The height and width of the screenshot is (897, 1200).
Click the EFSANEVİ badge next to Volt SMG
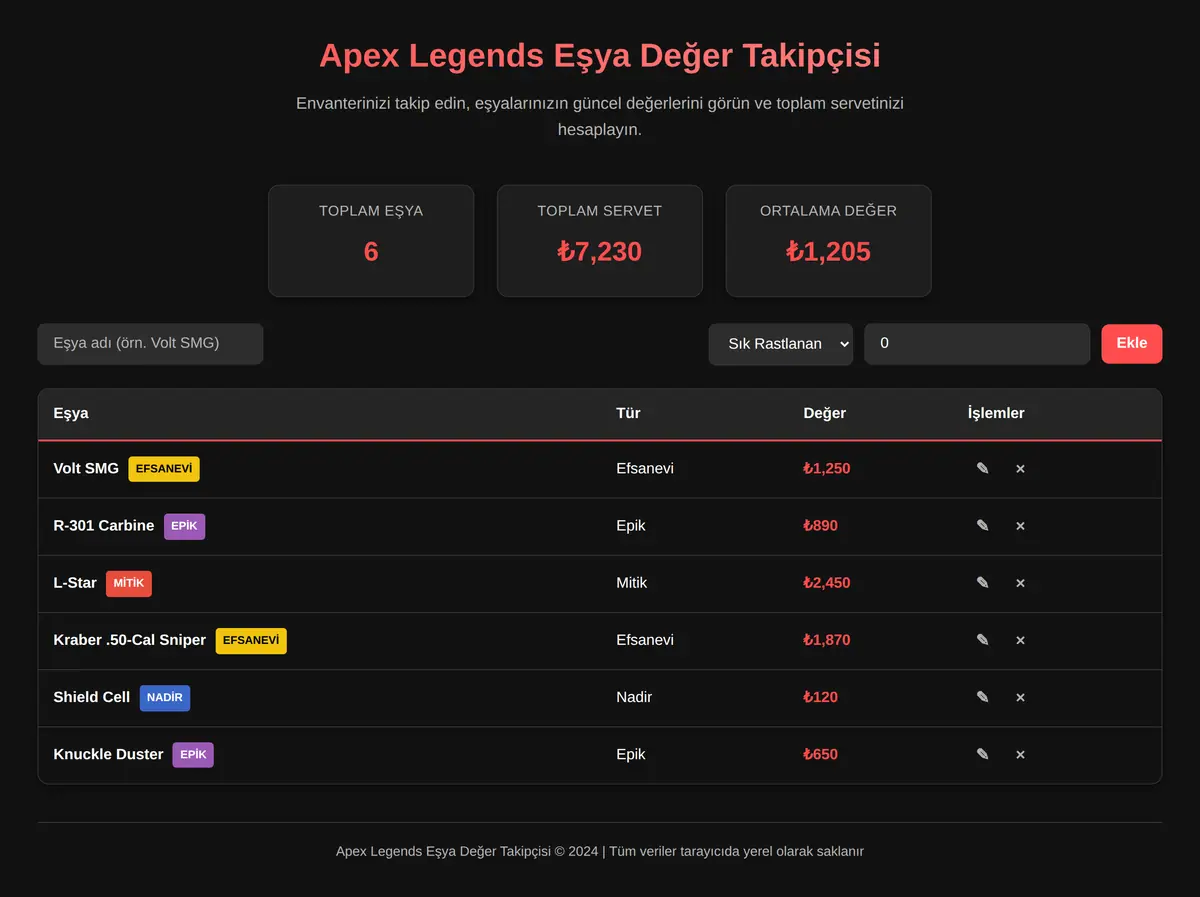[164, 469]
